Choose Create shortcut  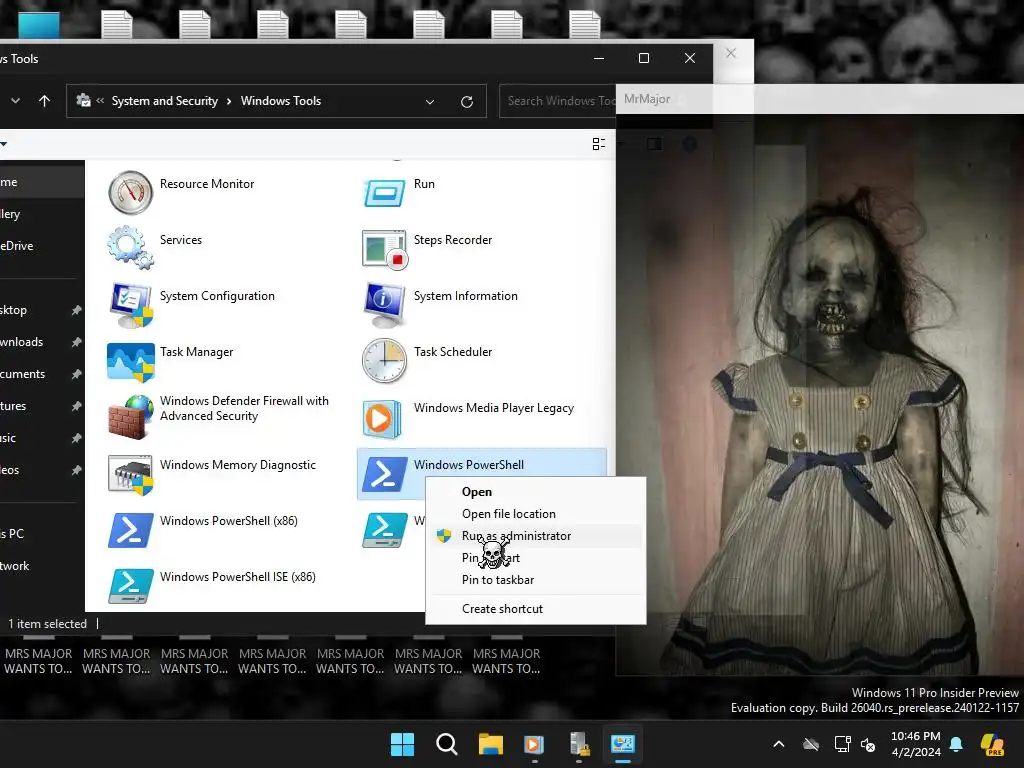tap(536, 609)
